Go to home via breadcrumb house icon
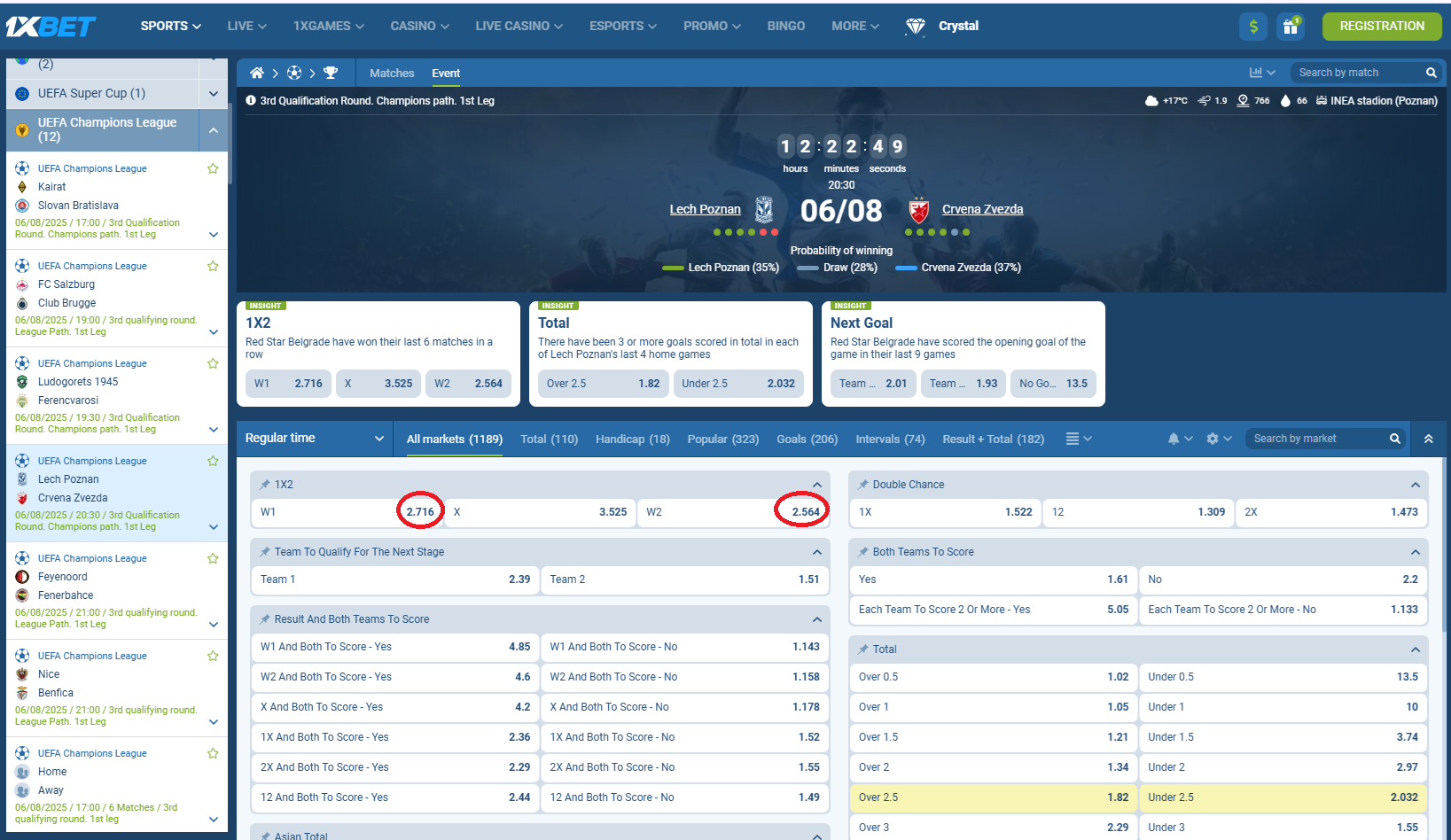1451x840 pixels. tap(257, 73)
